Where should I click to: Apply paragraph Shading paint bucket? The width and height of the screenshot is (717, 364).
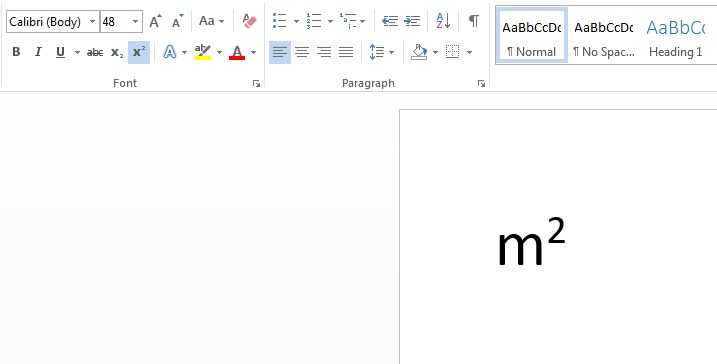click(418, 52)
